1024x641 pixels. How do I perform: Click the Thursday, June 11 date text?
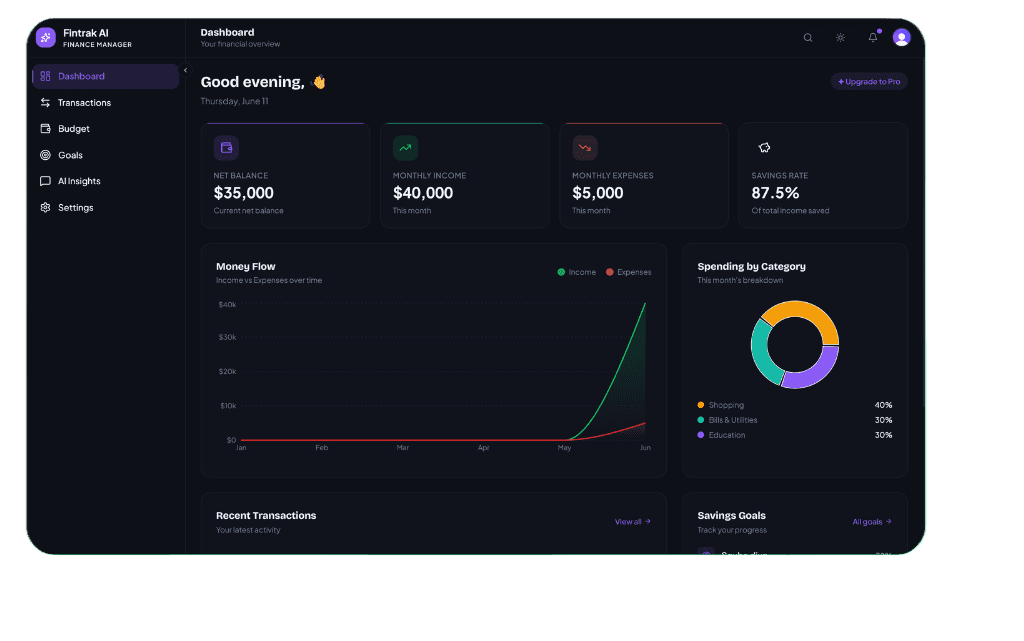click(x=234, y=101)
